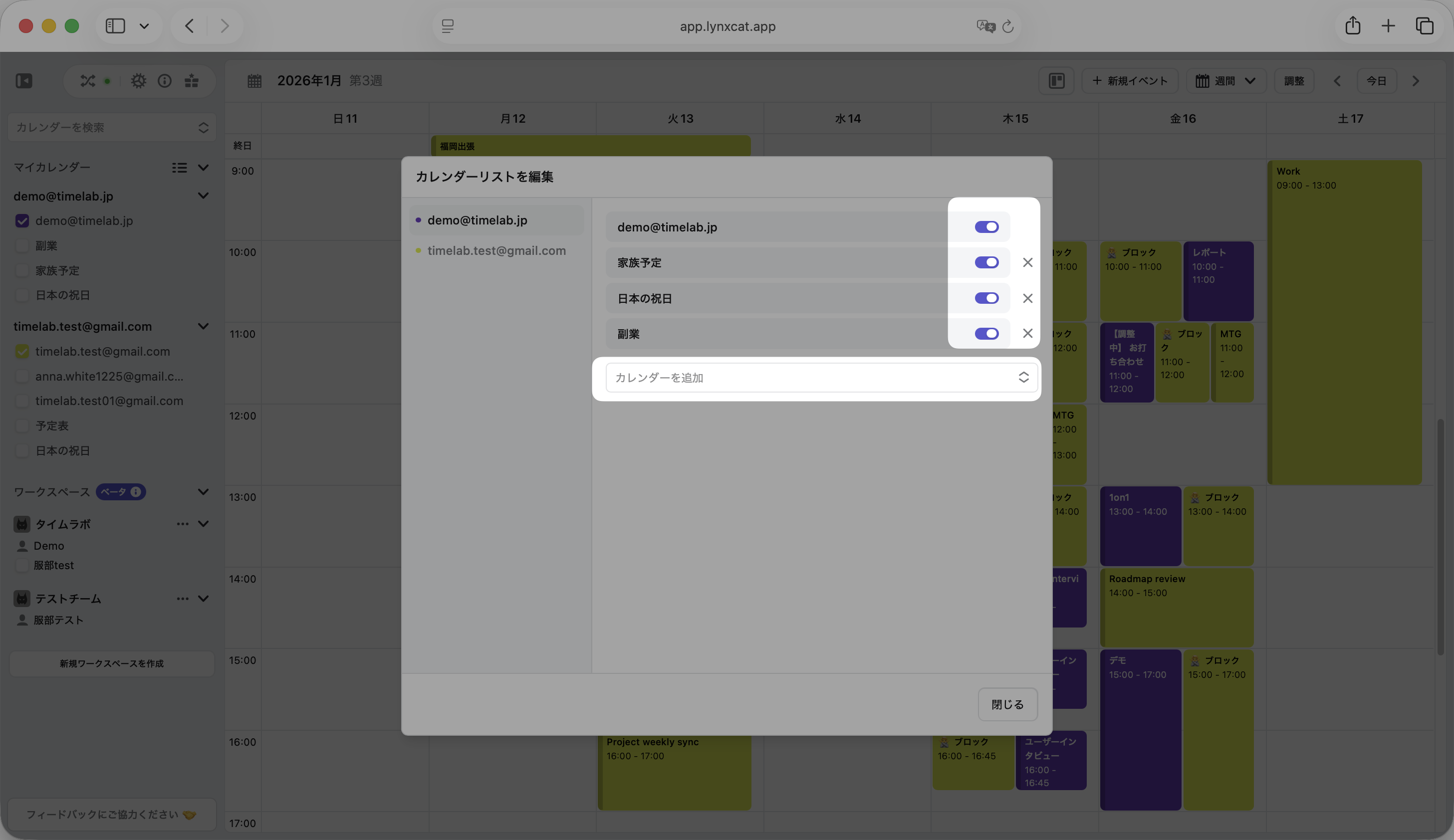The width and height of the screenshot is (1454, 840).
Task: Click the カレンダーを検索 search field
Action: pos(104,128)
